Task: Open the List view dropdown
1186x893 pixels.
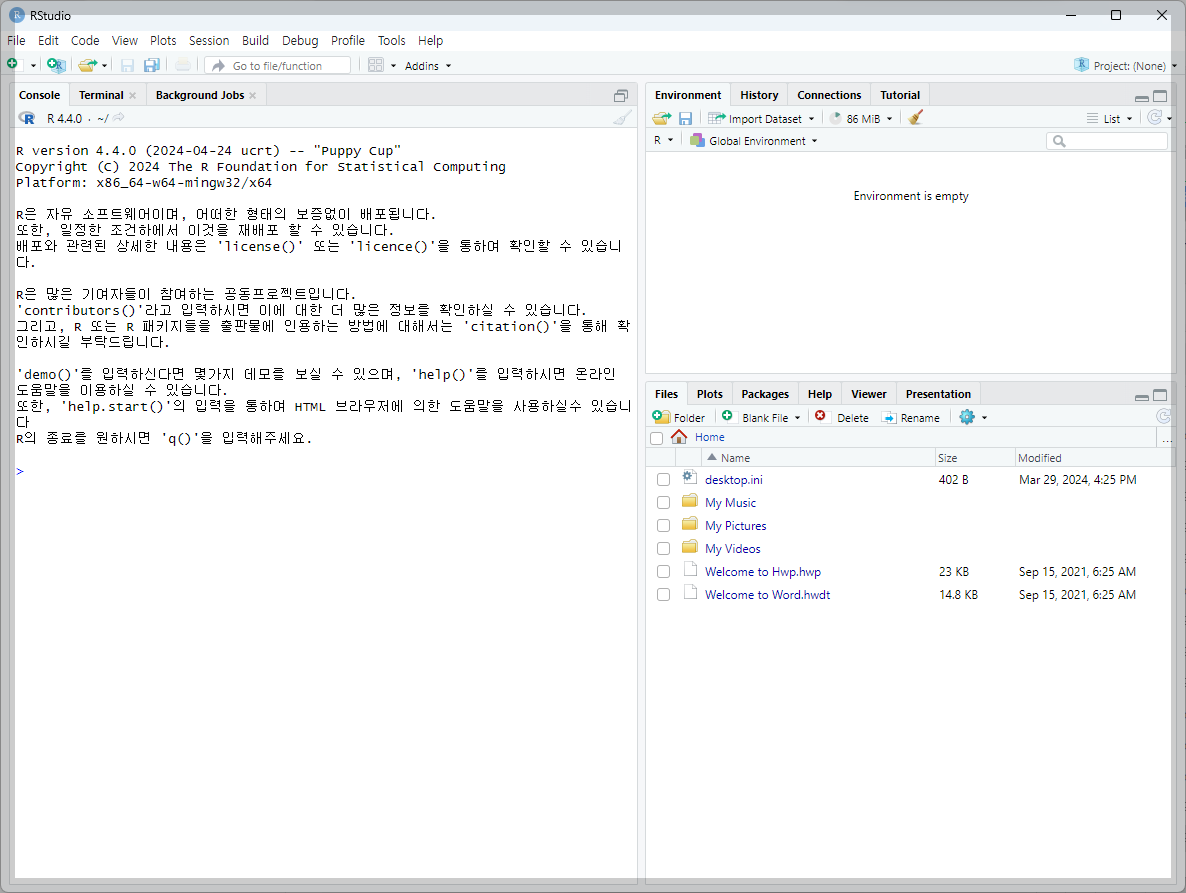Action: point(1110,119)
